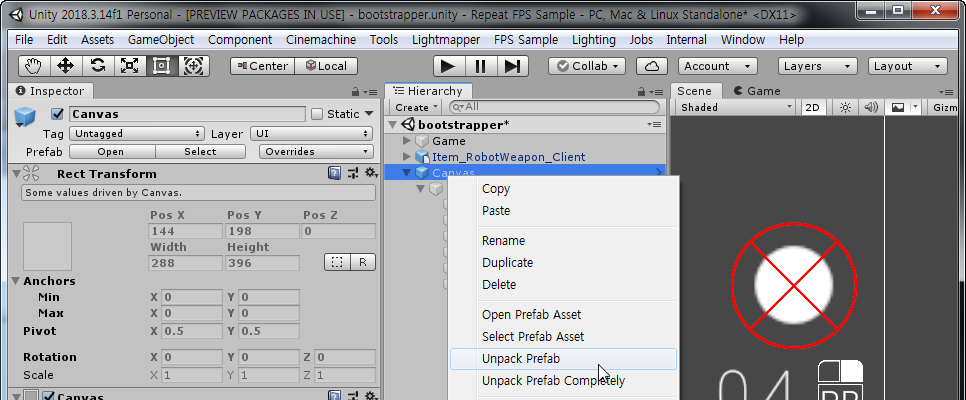Image resolution: width=966 pixels, height=400 pixels.
Task: Open Anchor presets box
Action: [x=47, y=247]
